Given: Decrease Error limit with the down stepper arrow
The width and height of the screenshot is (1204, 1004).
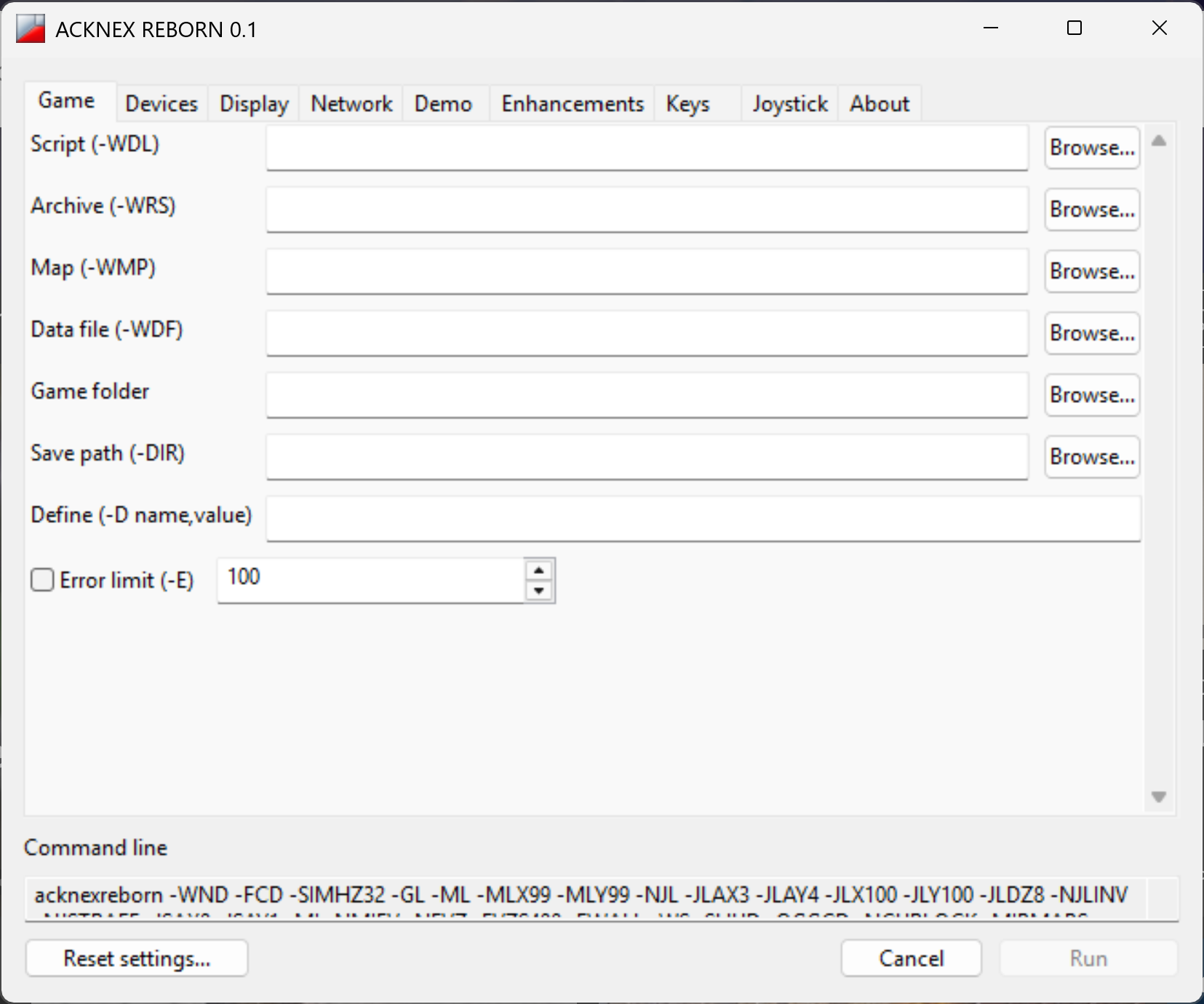Looking at the screenshot, I should (x=539, y=591).
